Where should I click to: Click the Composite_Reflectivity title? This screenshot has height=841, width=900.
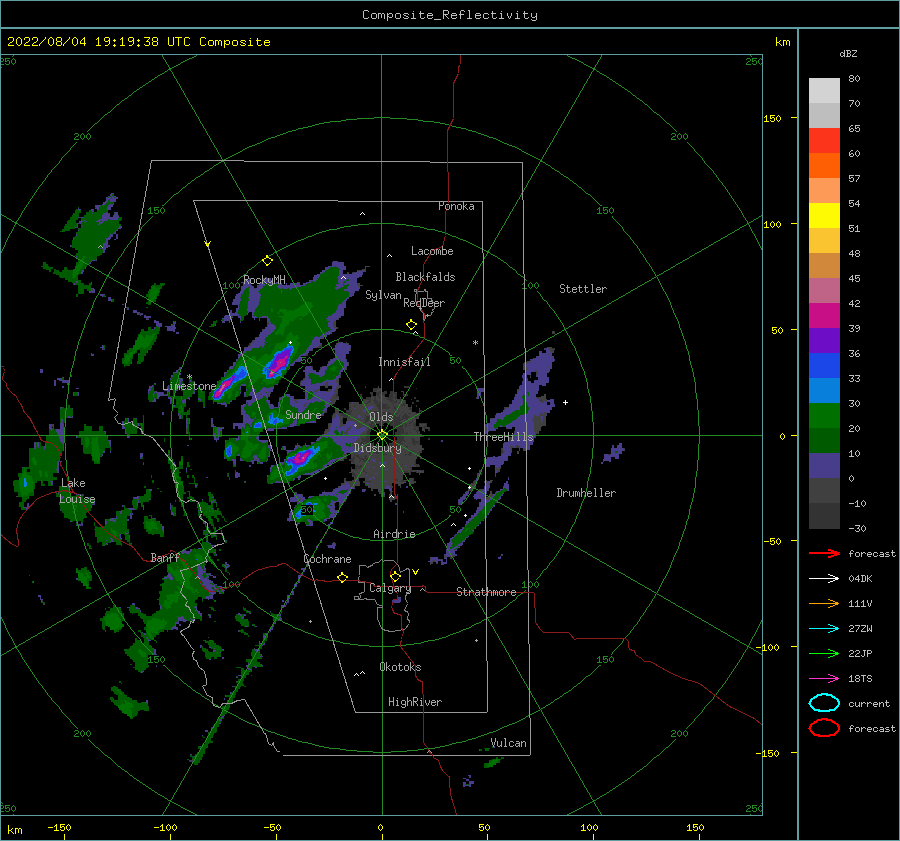tap(450, 15)
